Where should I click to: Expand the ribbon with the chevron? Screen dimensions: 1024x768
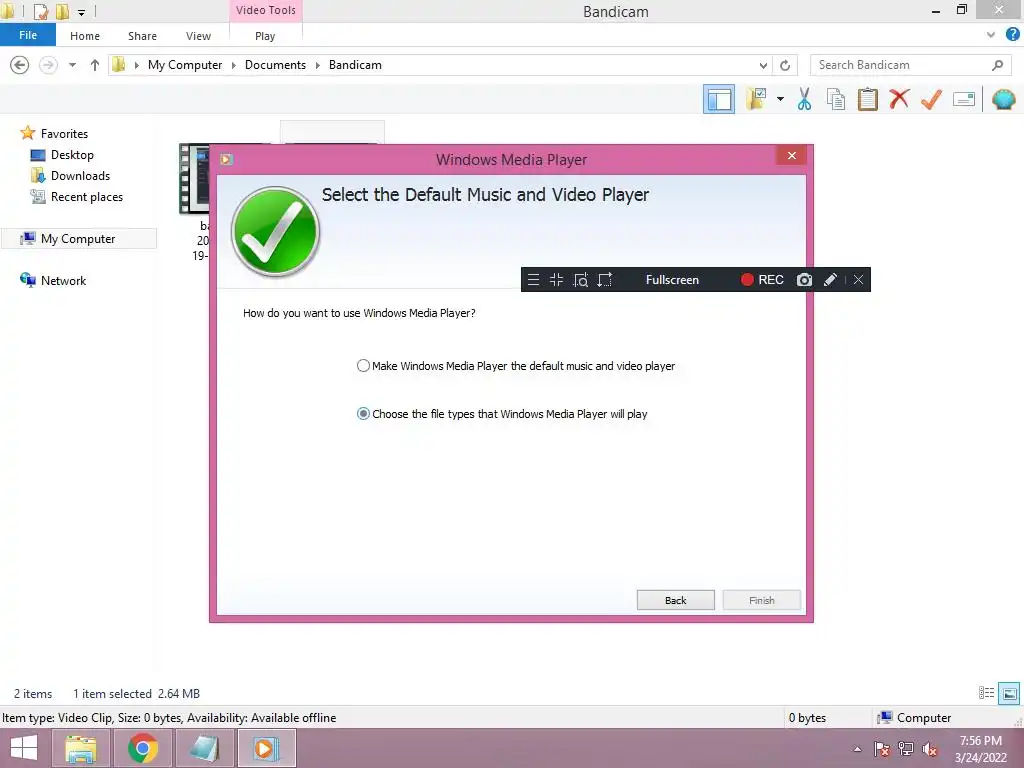tap(991, 35)
